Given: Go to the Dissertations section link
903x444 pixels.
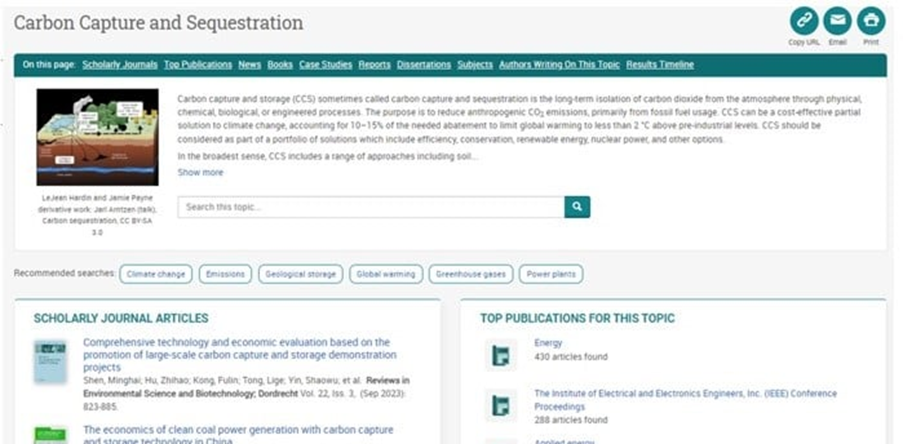Looking at the screenshot, I should 424,65.
